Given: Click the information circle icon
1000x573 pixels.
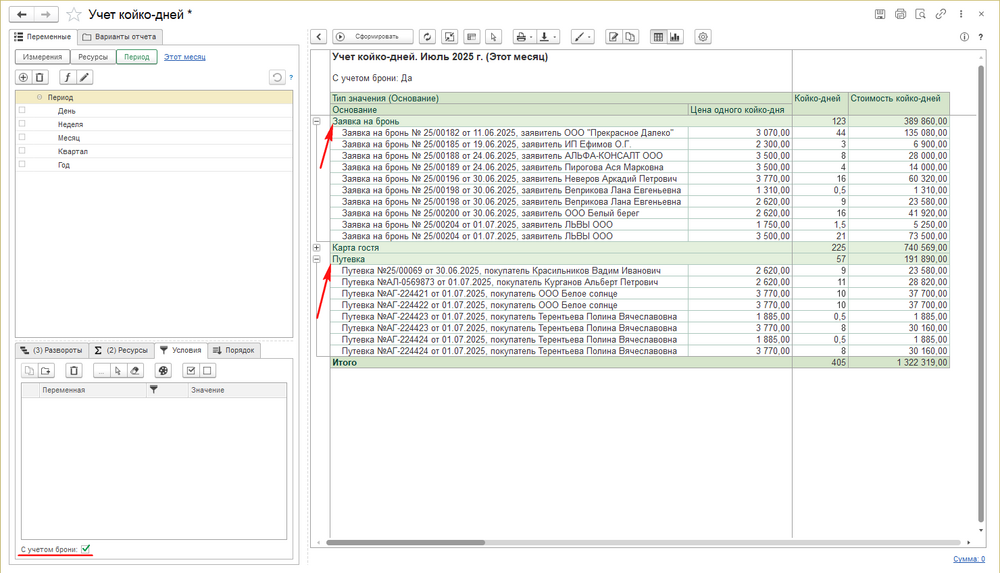Looking at the screenshot, I should [964, 37].
